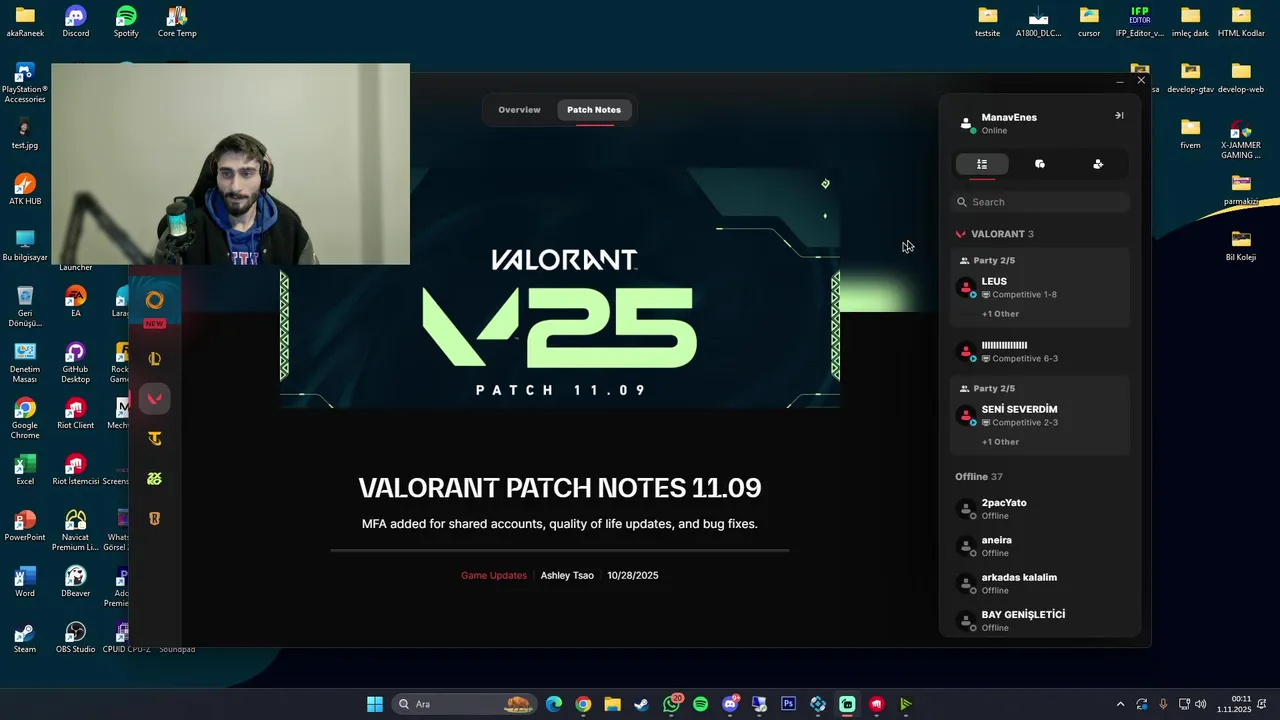The height and width of the screenshot is (720, 1280).
Task: Open the OBS Studio desktop shortcut
Action: [75, 637]
